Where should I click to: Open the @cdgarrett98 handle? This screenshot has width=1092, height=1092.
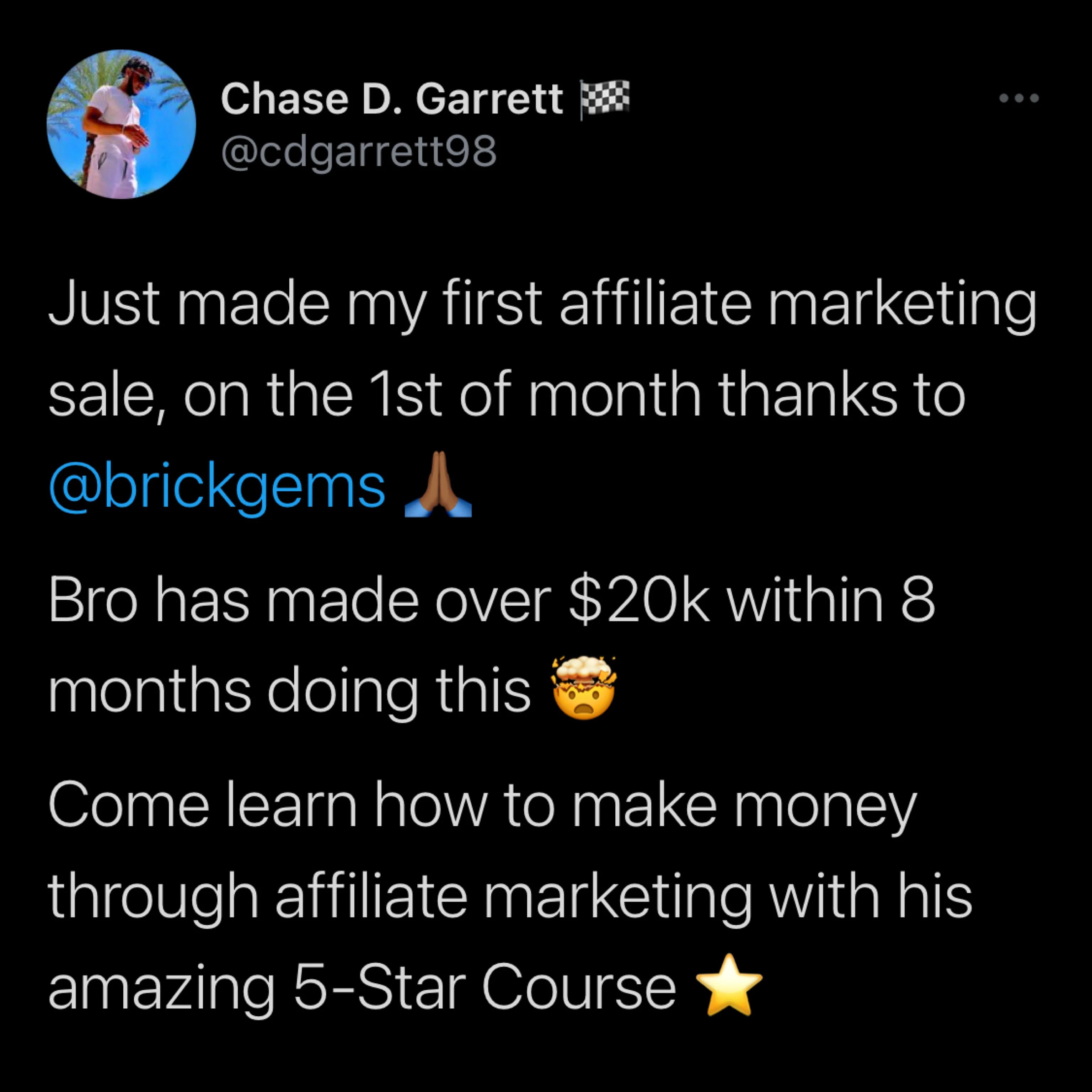click(x=359, y=151)
